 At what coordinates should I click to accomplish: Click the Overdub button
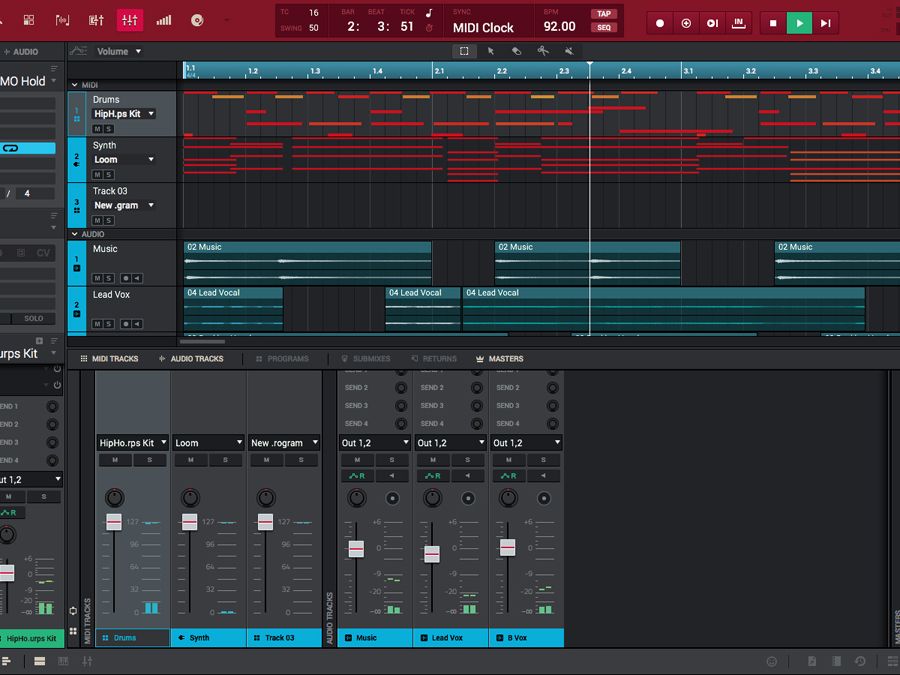click(686, 24)
